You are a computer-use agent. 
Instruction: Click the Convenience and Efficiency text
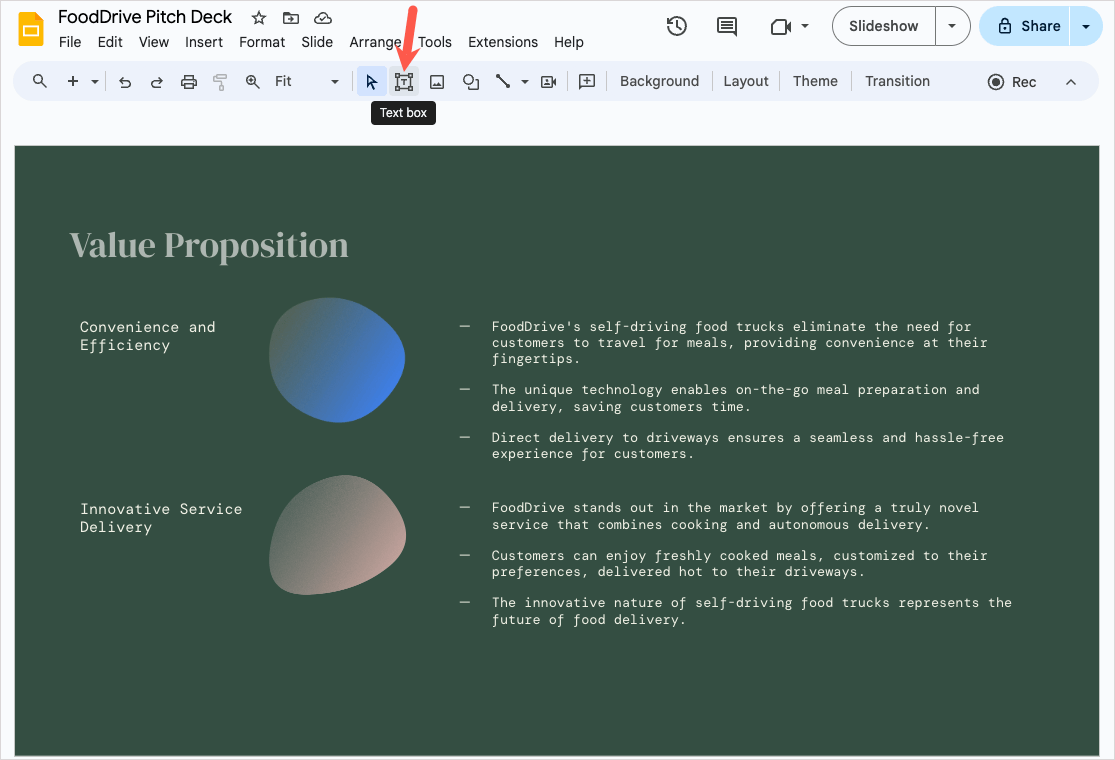147,336
